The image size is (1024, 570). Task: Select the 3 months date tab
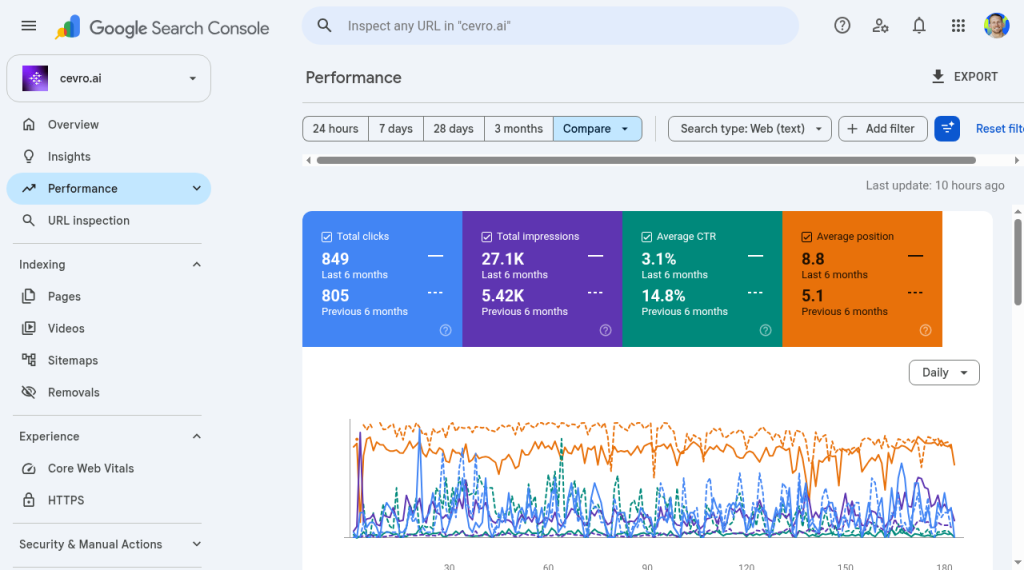[519, 129]
